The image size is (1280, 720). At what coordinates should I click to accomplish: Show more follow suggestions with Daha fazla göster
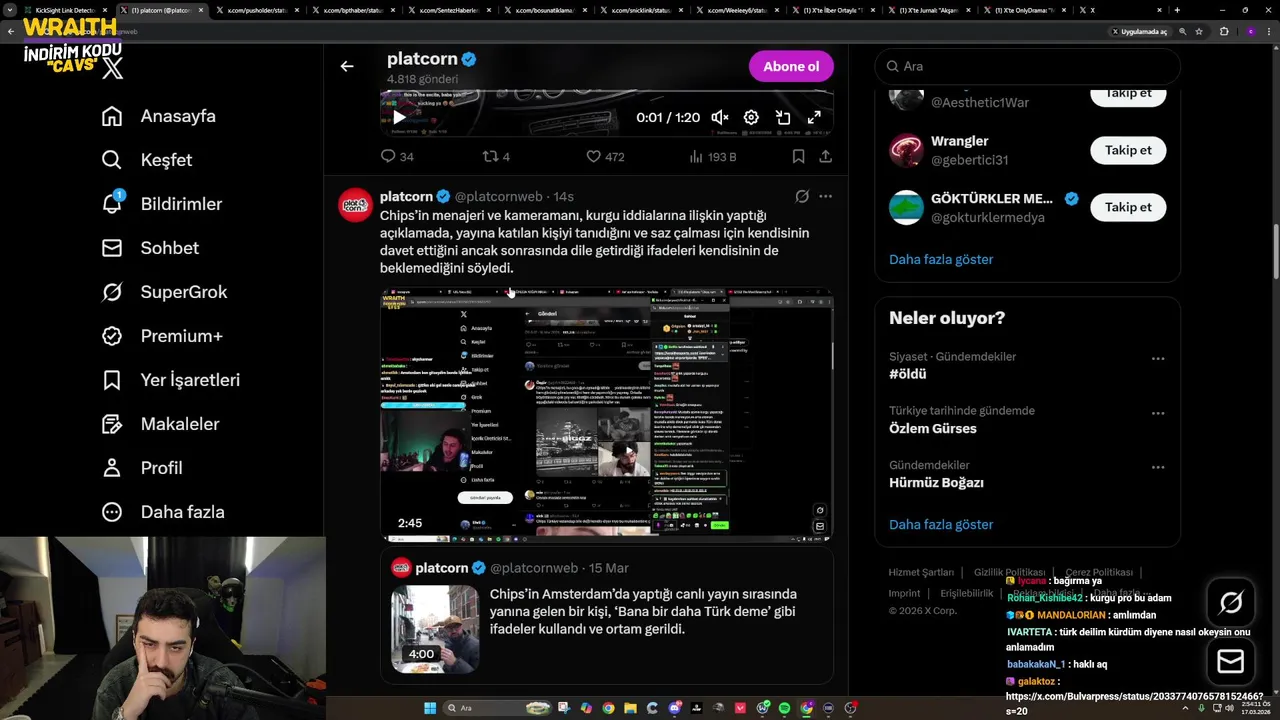[941, 259]
